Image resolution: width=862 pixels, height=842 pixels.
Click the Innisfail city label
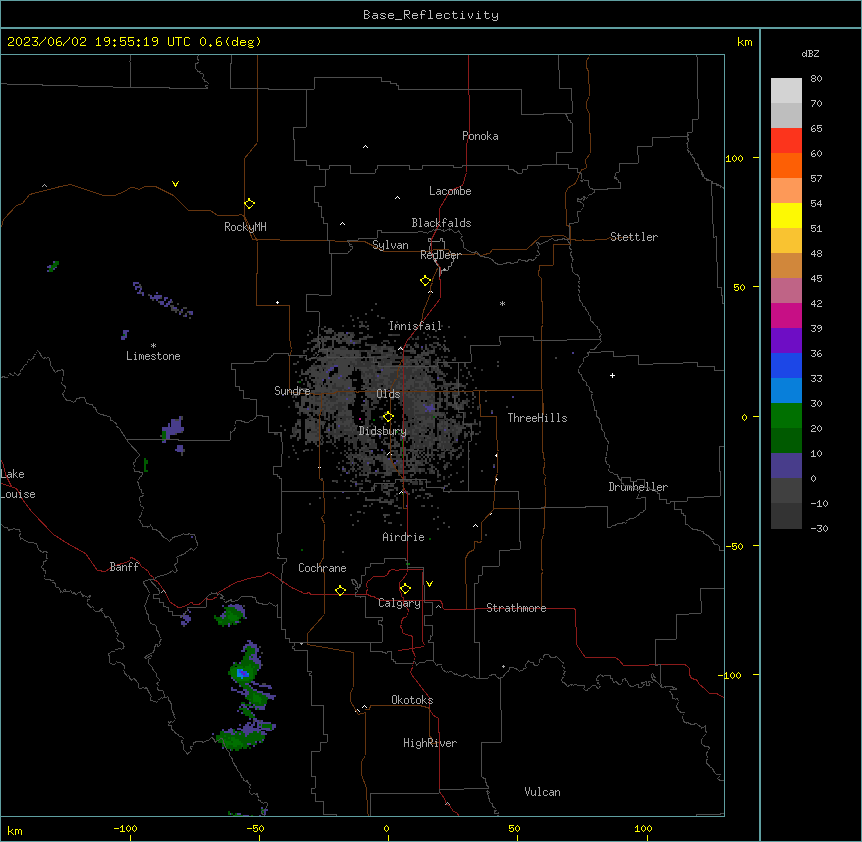[x=415, y=326]
